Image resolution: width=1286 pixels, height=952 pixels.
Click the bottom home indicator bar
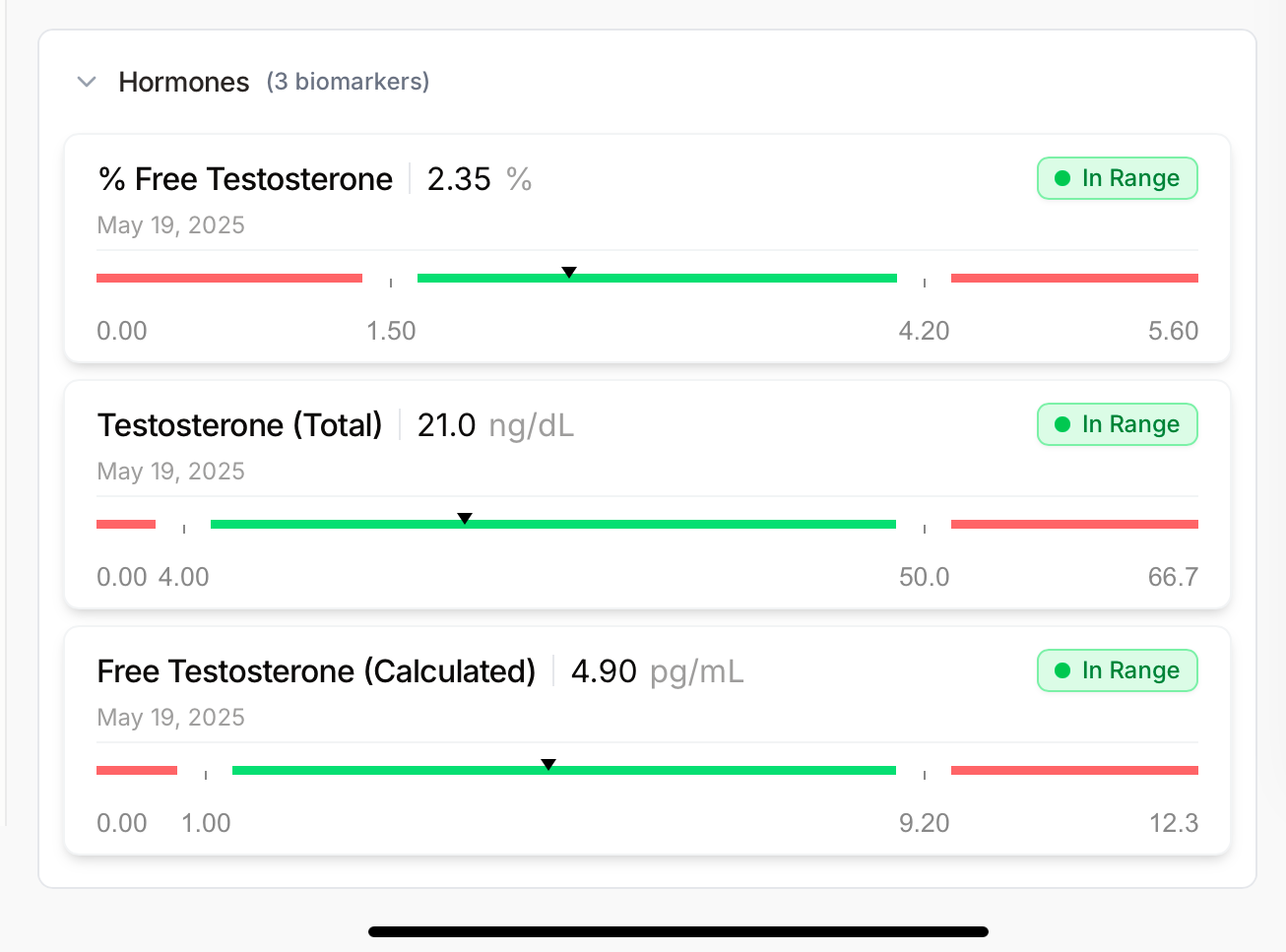[677, 931]
